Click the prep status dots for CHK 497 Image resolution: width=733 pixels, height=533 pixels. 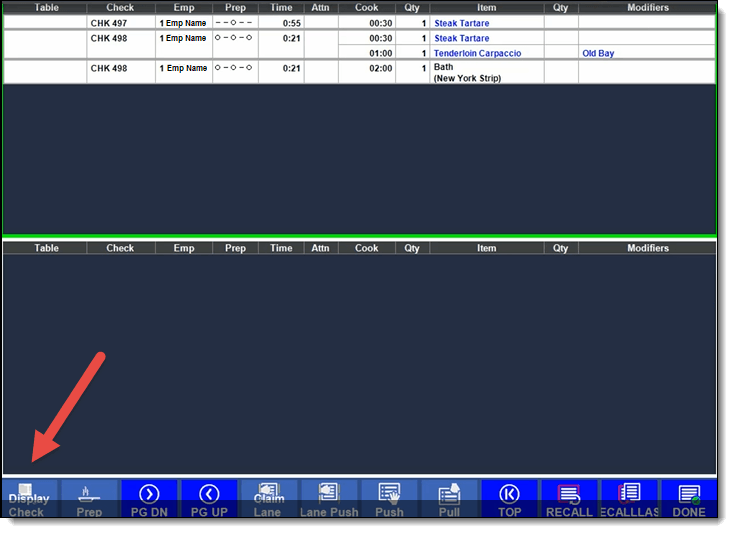click(233, 22)
